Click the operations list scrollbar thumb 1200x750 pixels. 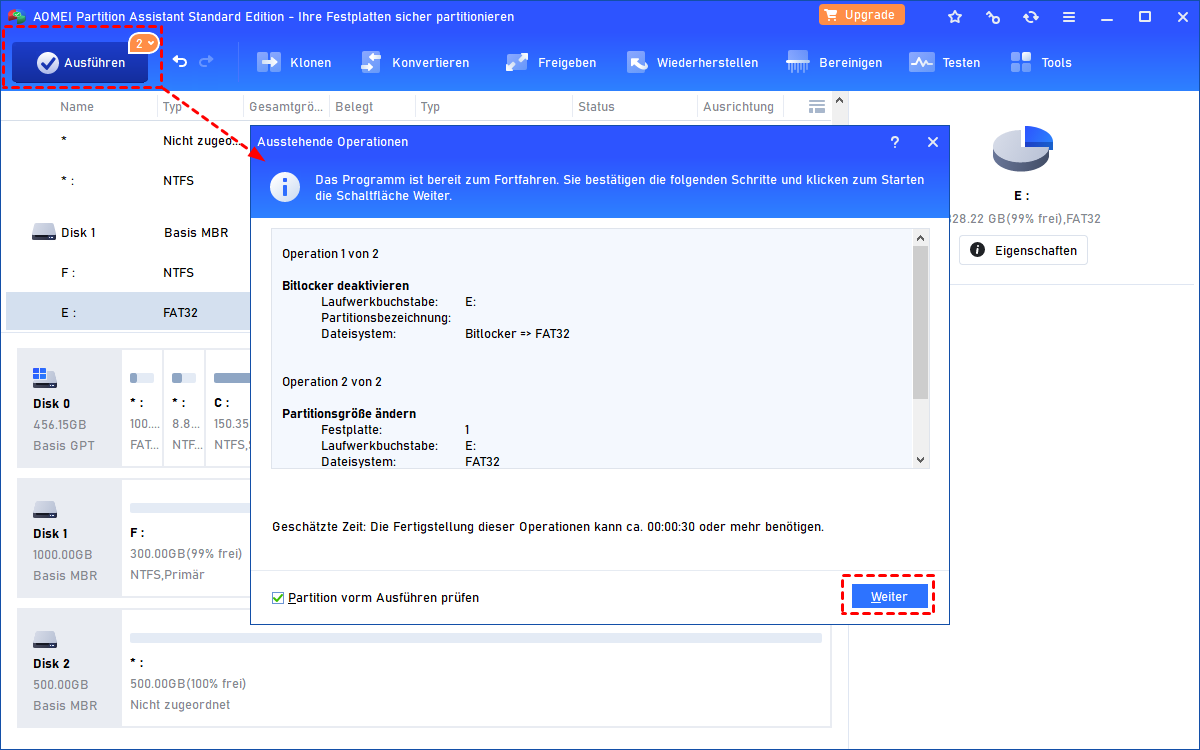(921, 322)
